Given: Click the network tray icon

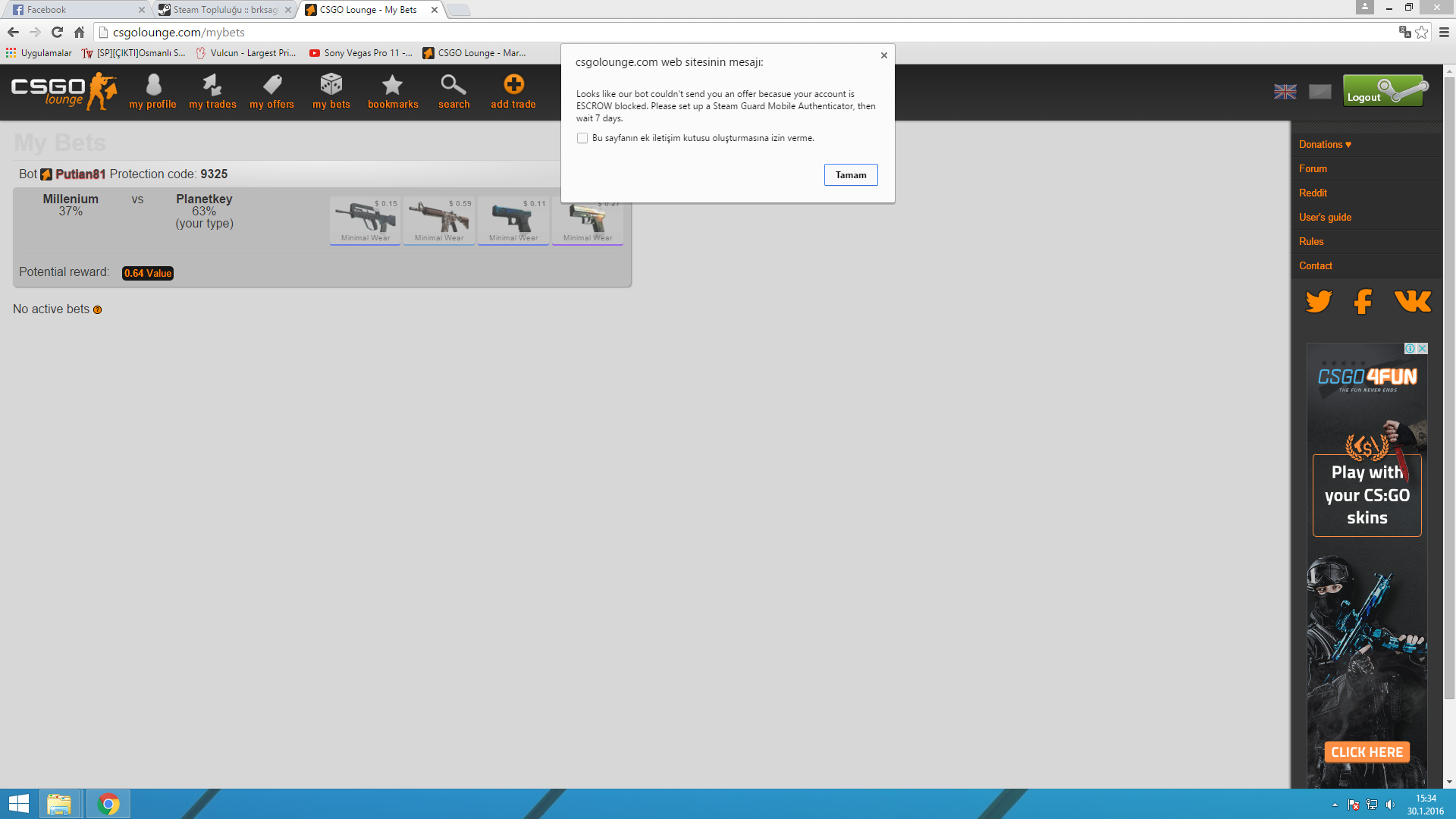Looking at the screenshot, I should (1372, 805).
